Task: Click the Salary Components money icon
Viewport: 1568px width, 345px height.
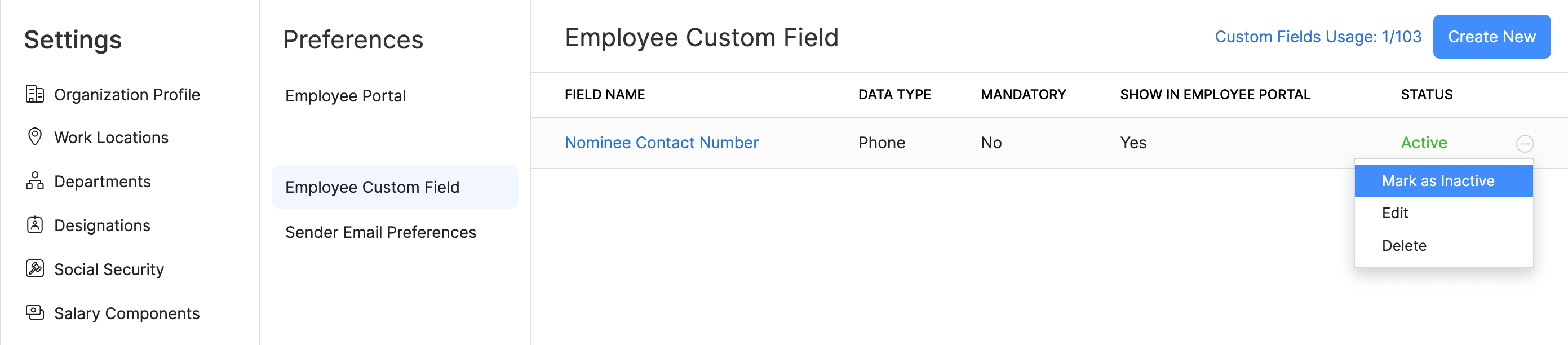Action: [35, 313]
